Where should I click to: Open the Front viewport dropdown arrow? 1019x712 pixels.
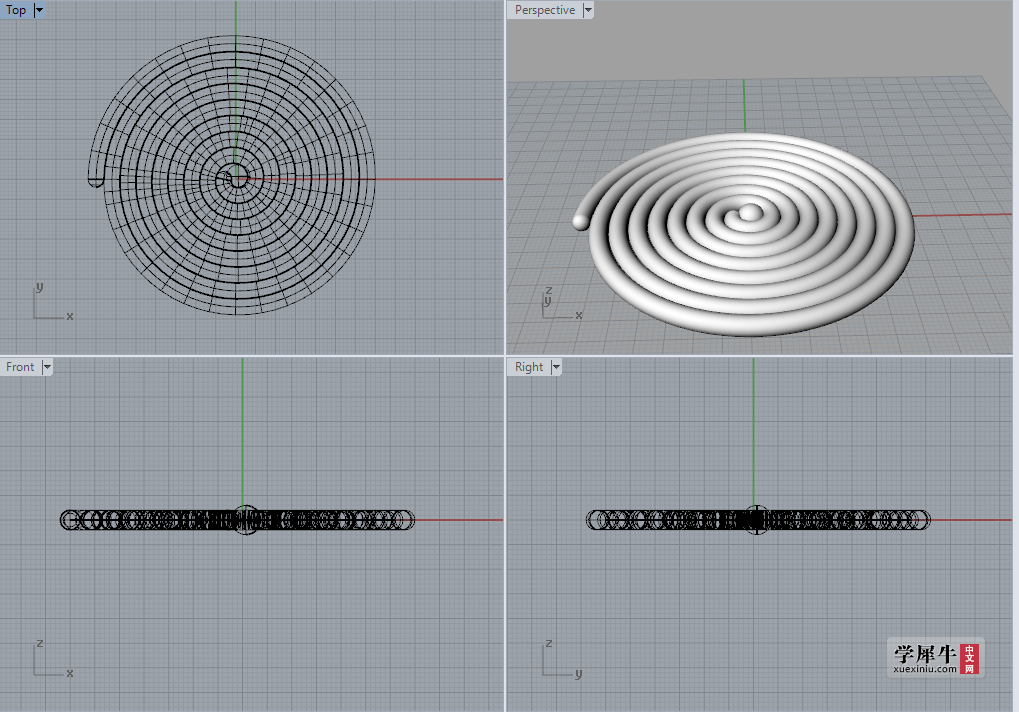pyautogui.click(x=47, y=367)
